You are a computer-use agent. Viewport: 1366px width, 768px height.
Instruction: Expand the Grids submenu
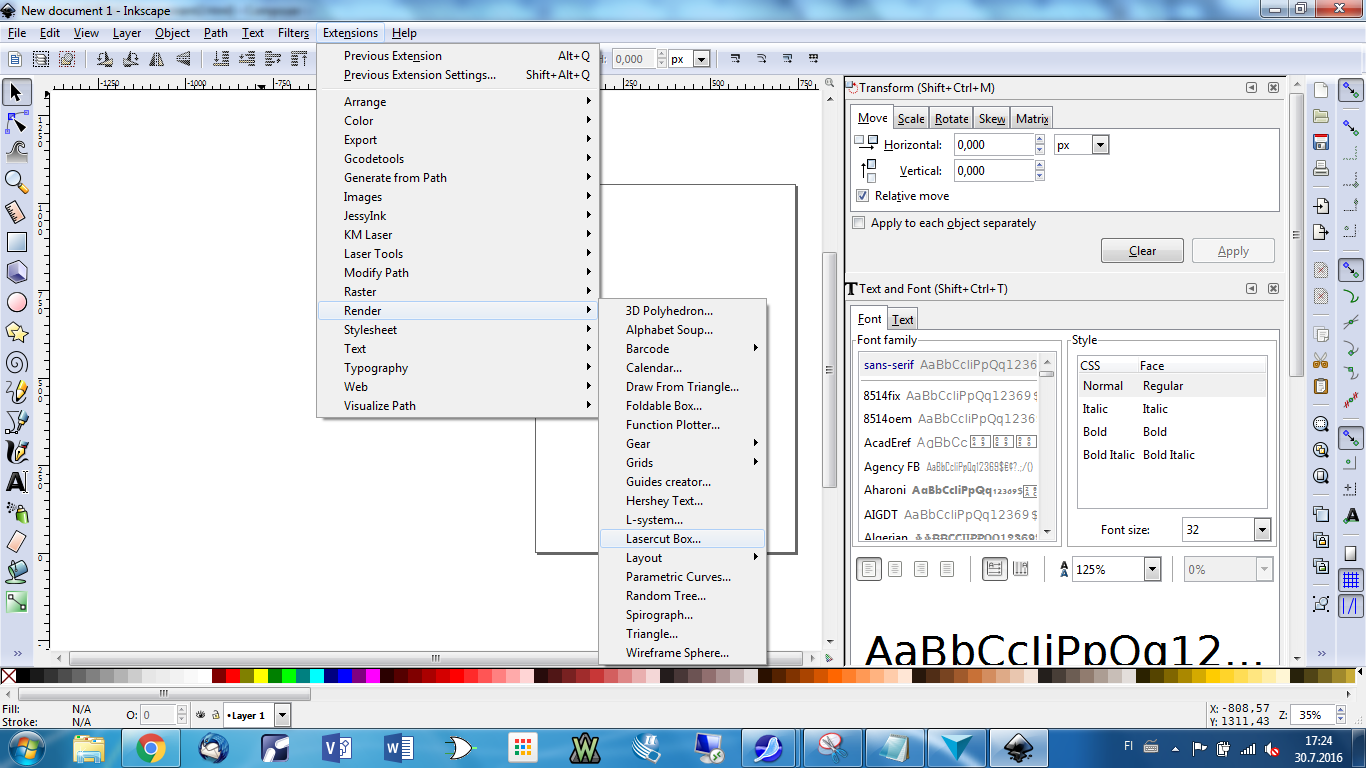pyautogui.click(x=683, y=463)
